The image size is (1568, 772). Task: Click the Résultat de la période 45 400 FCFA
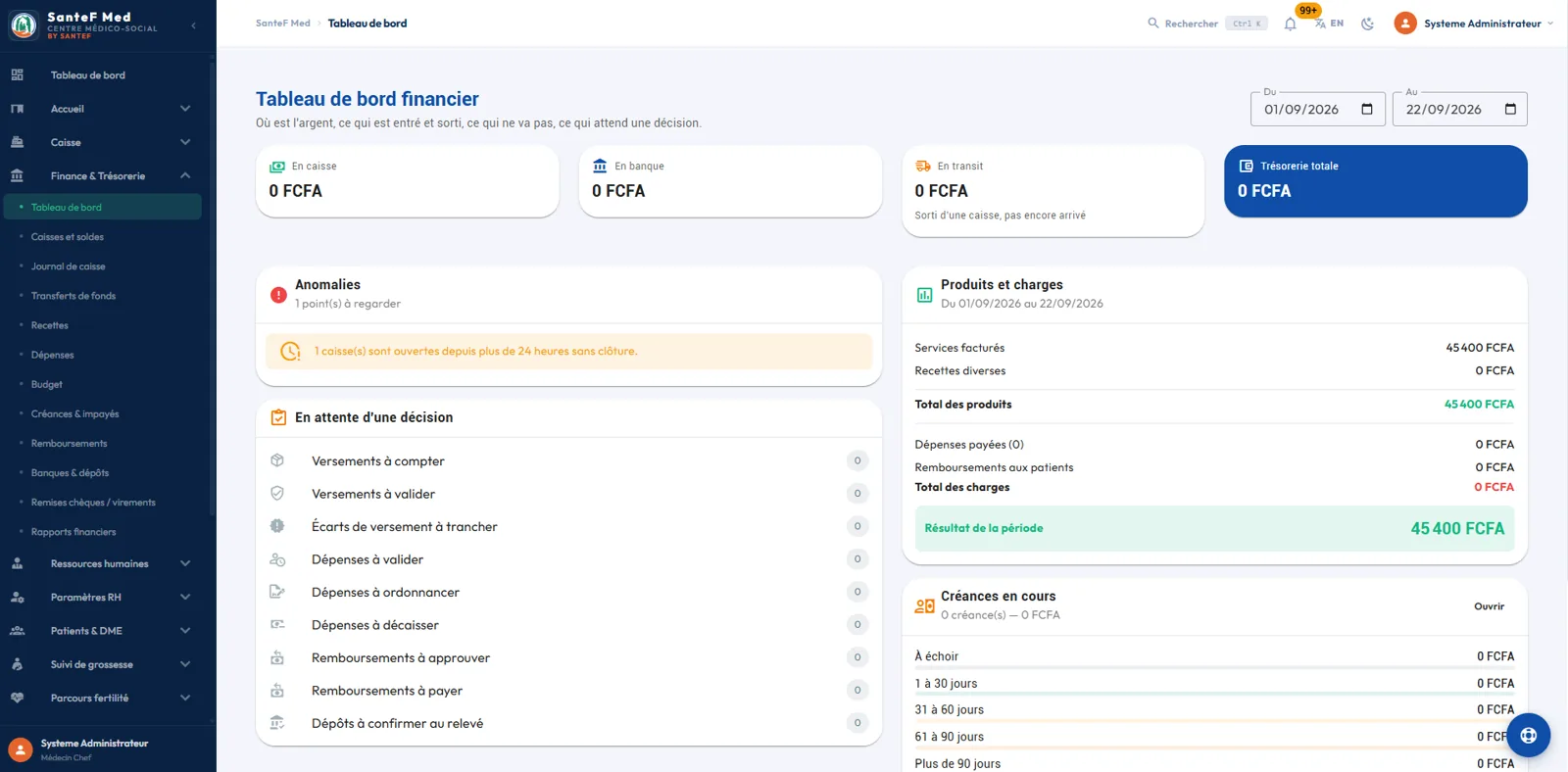(1214, 528)
